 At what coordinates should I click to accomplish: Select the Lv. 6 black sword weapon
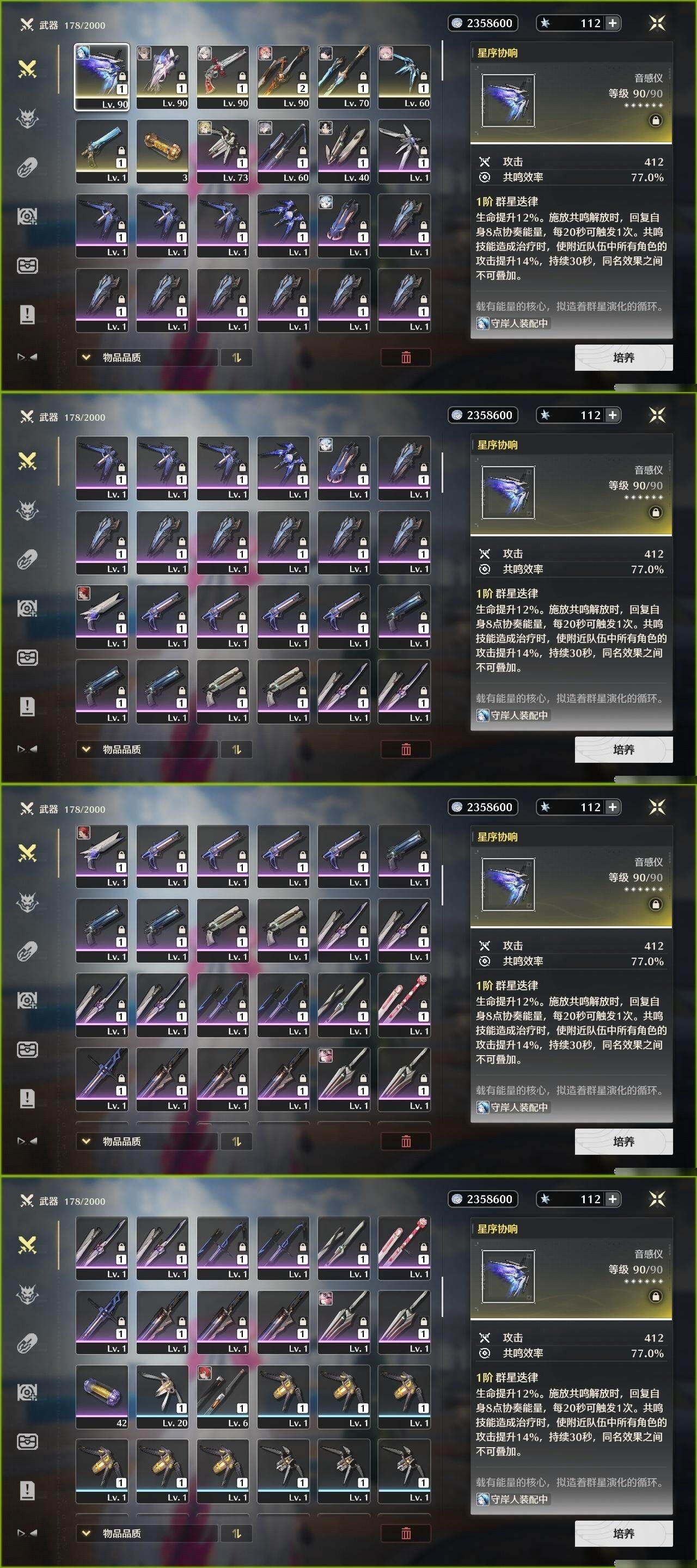[223, 1397]
